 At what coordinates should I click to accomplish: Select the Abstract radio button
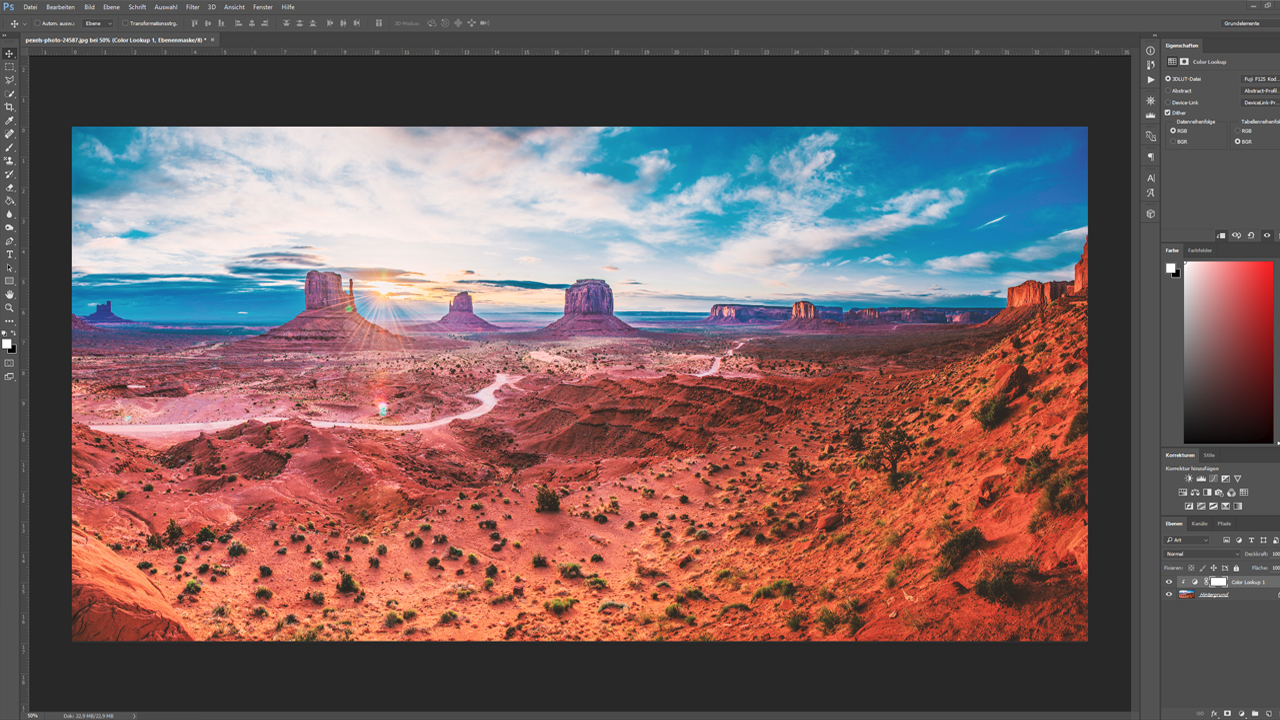1168,90
